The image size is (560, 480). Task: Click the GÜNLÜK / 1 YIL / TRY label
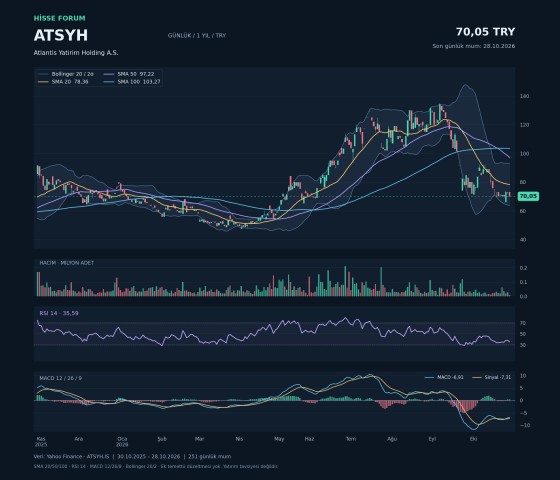pyautogui.click(x=197, y=35)
